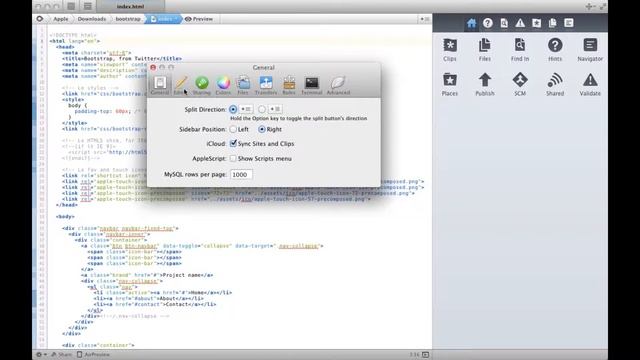This screenshot has width=640, height=360.
Task: Click the body tag line in editor
Action: (65, 217)
